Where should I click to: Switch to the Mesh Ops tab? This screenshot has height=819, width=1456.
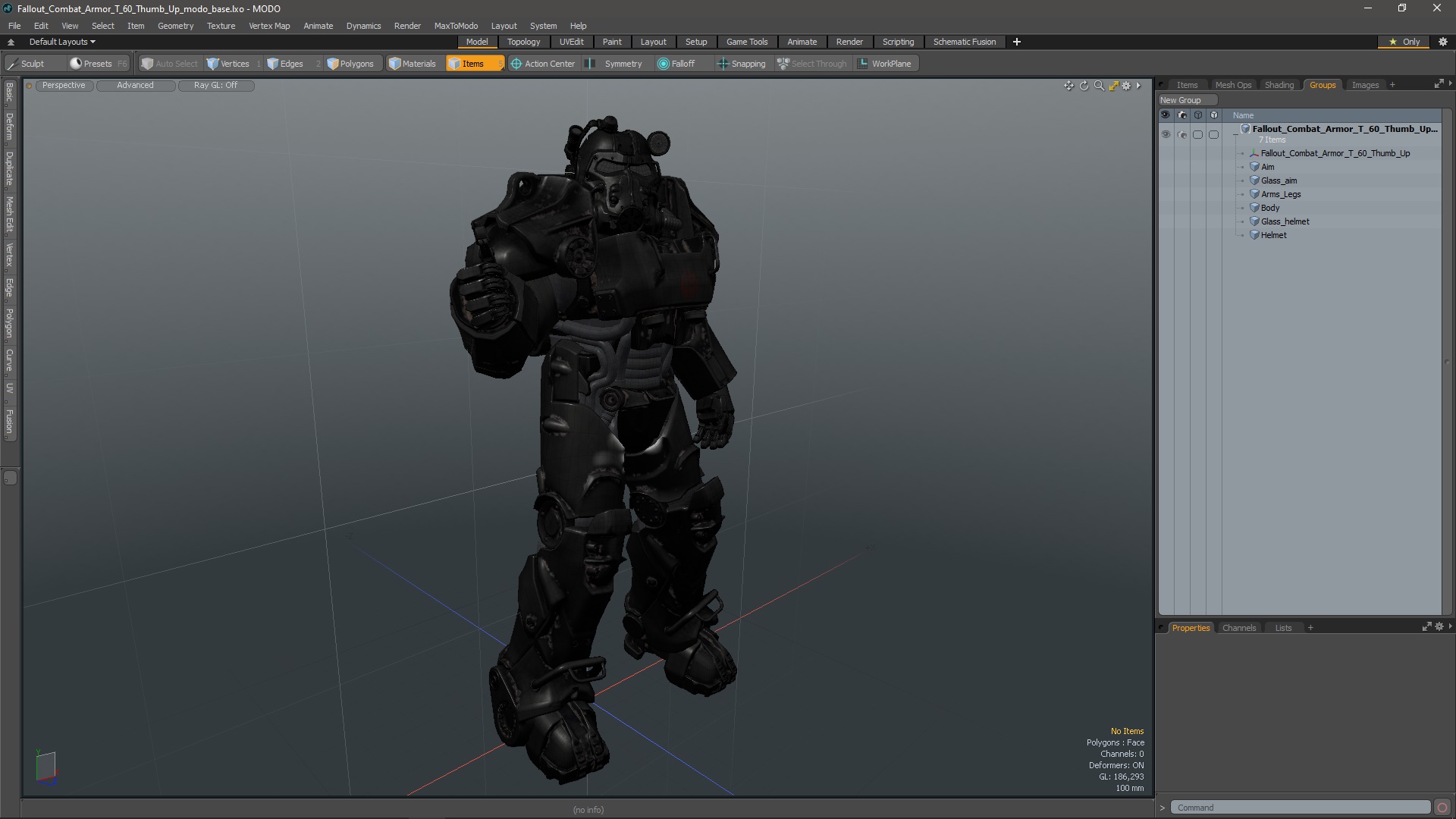click(x=1233, y=85)
